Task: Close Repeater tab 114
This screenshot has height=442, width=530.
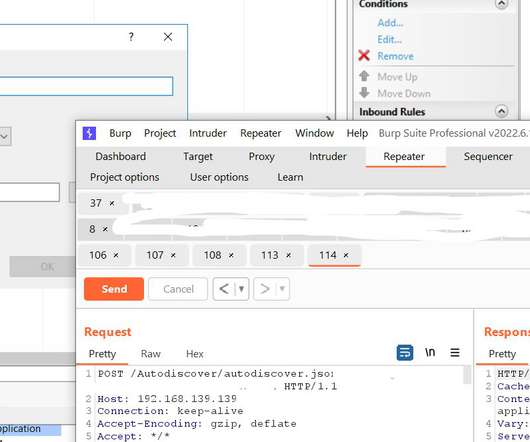Action: click(346, 255)
